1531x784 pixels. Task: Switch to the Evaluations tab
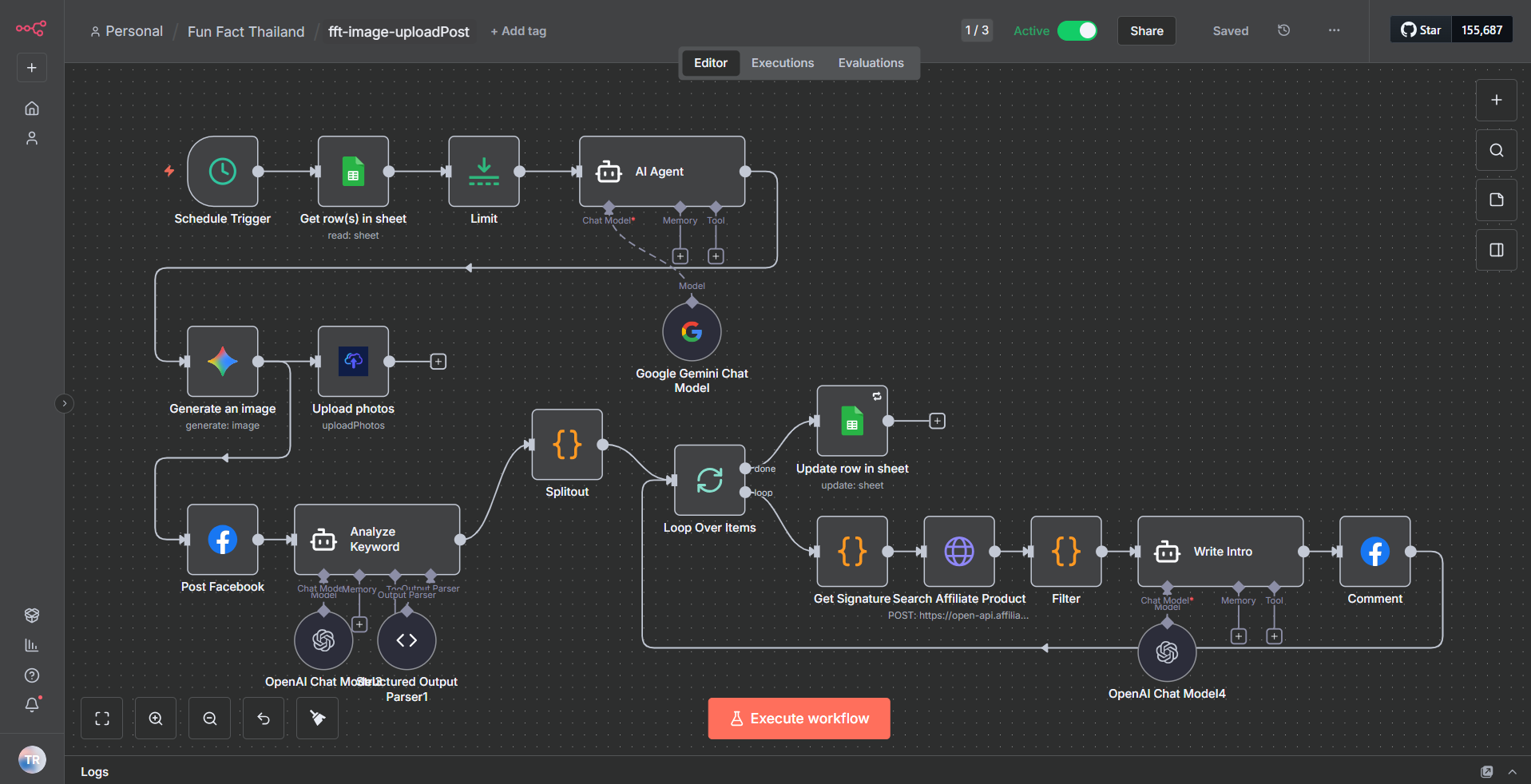[x=871, y=63]
